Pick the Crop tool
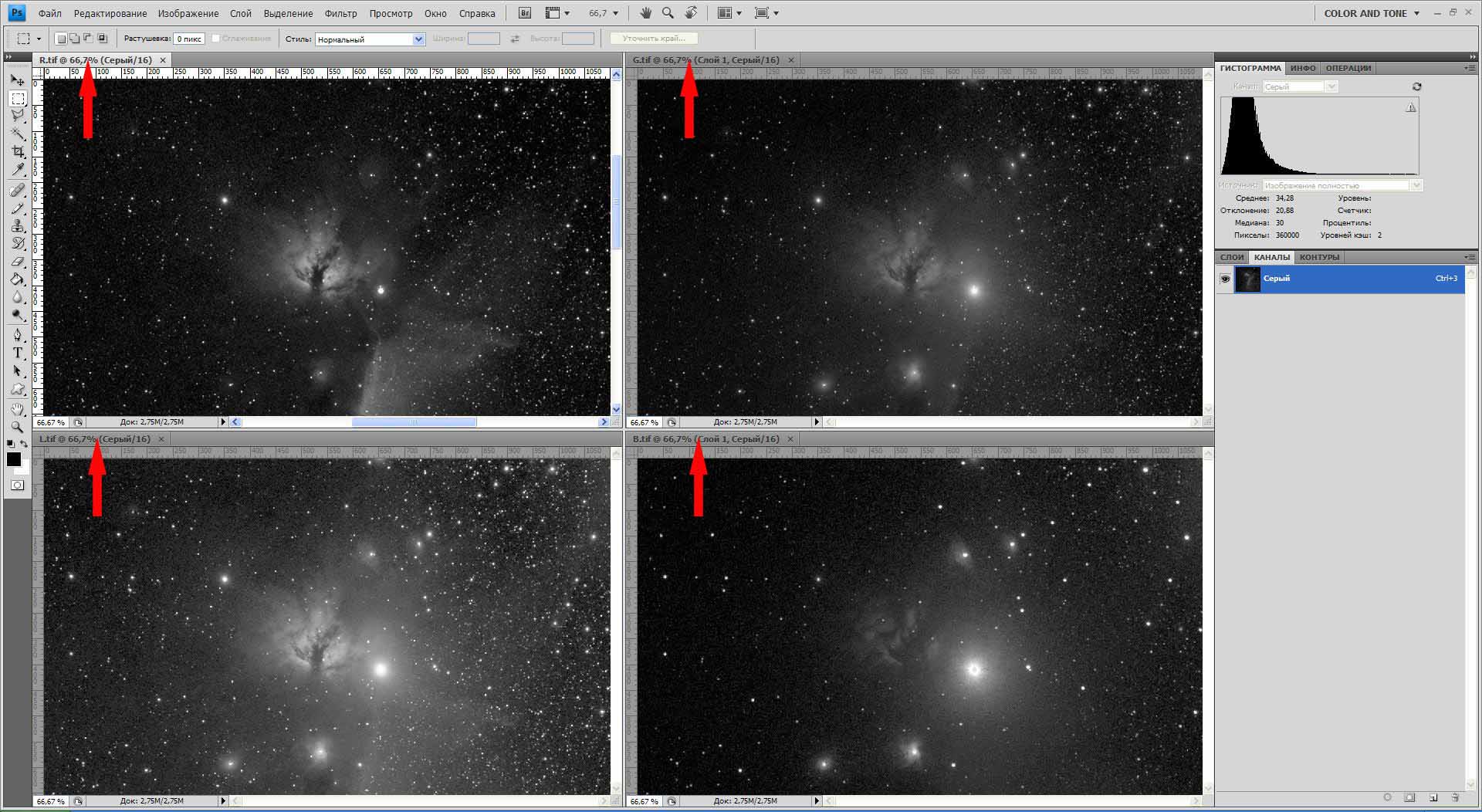 point(17,152)
